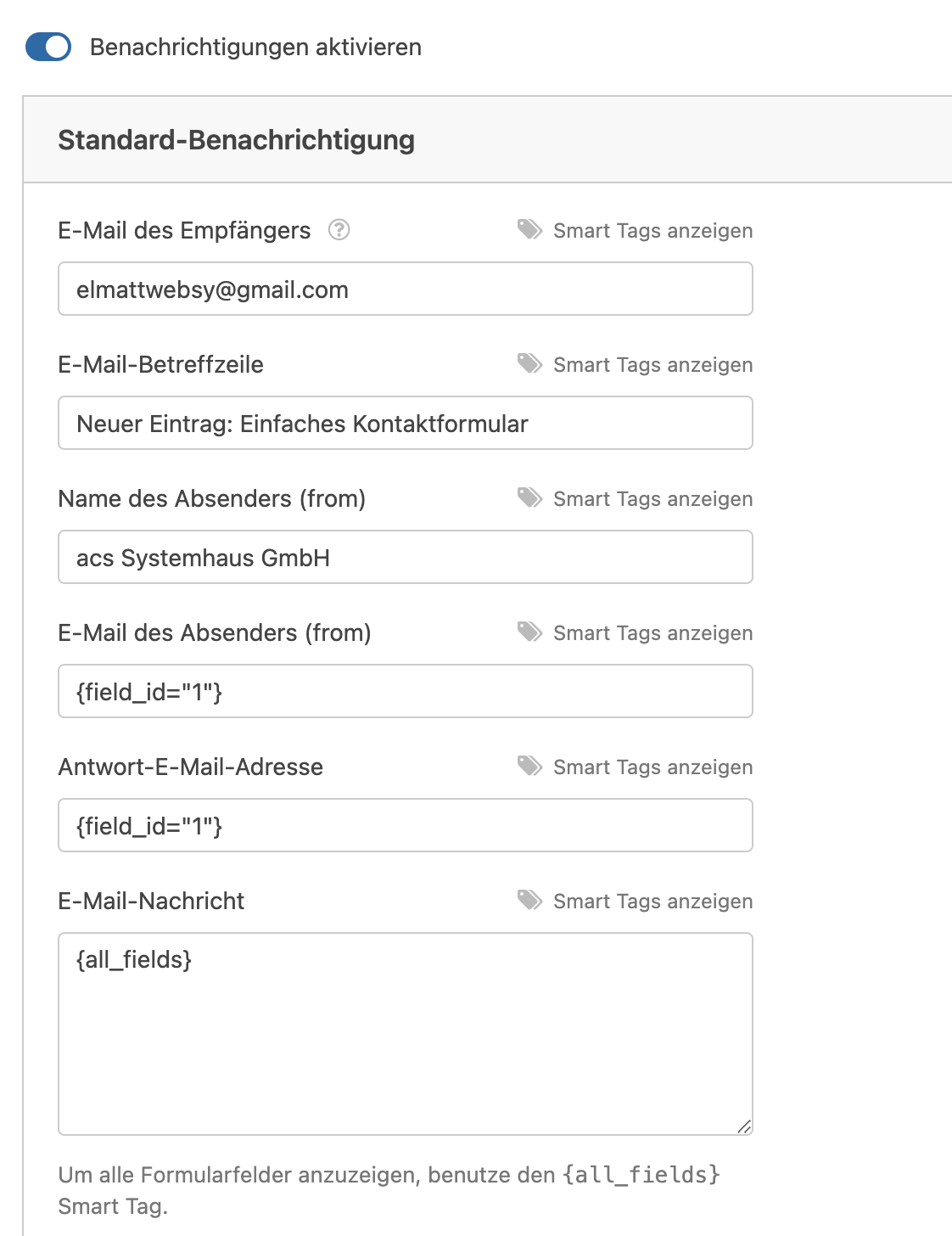The height and width of the screenshot is (1236, 952).
Task: Toggle the Benachrichtigungen aktivieren switch
Action: 48,47
